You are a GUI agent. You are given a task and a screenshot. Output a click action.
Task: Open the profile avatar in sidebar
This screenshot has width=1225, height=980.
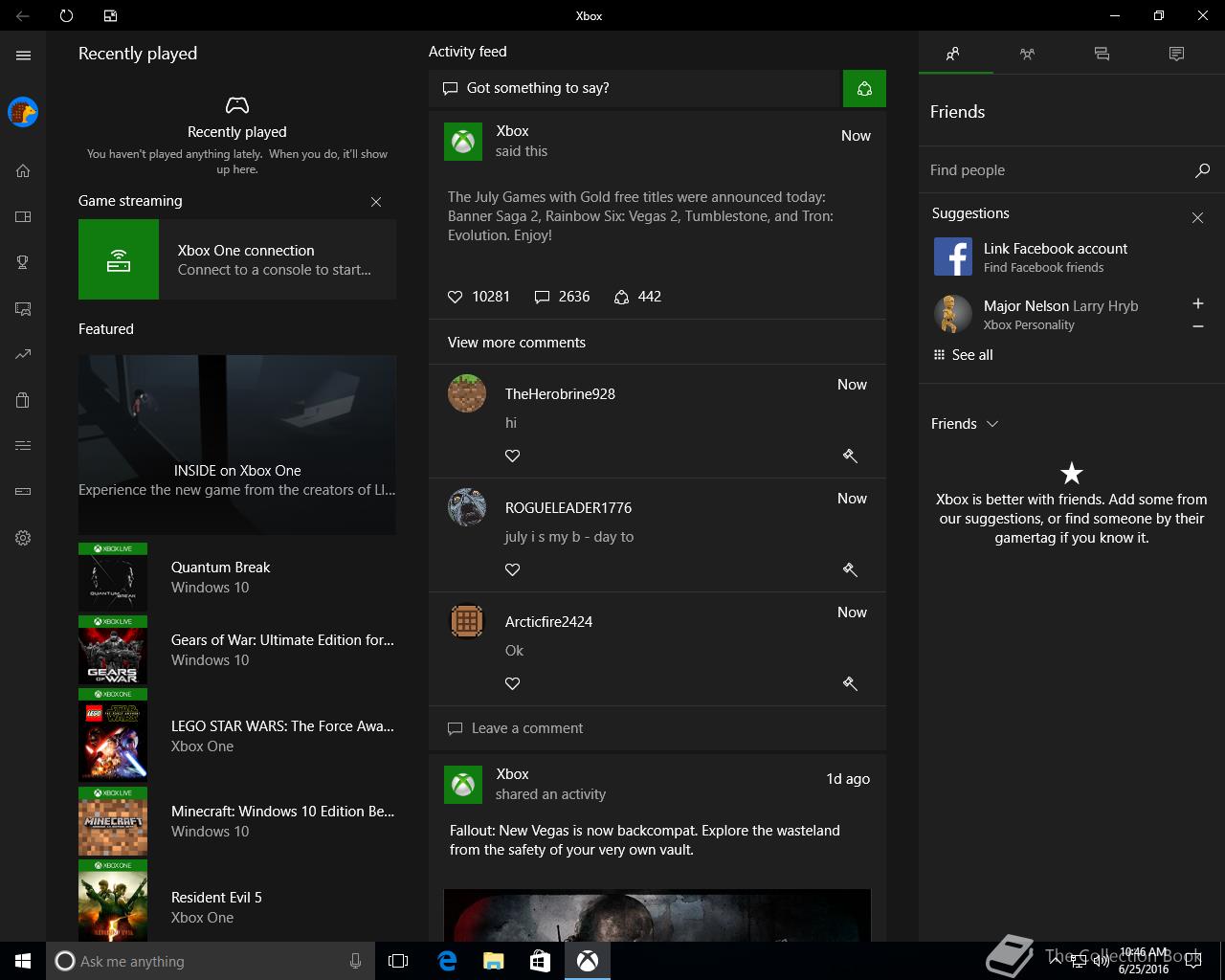point(23,112)
